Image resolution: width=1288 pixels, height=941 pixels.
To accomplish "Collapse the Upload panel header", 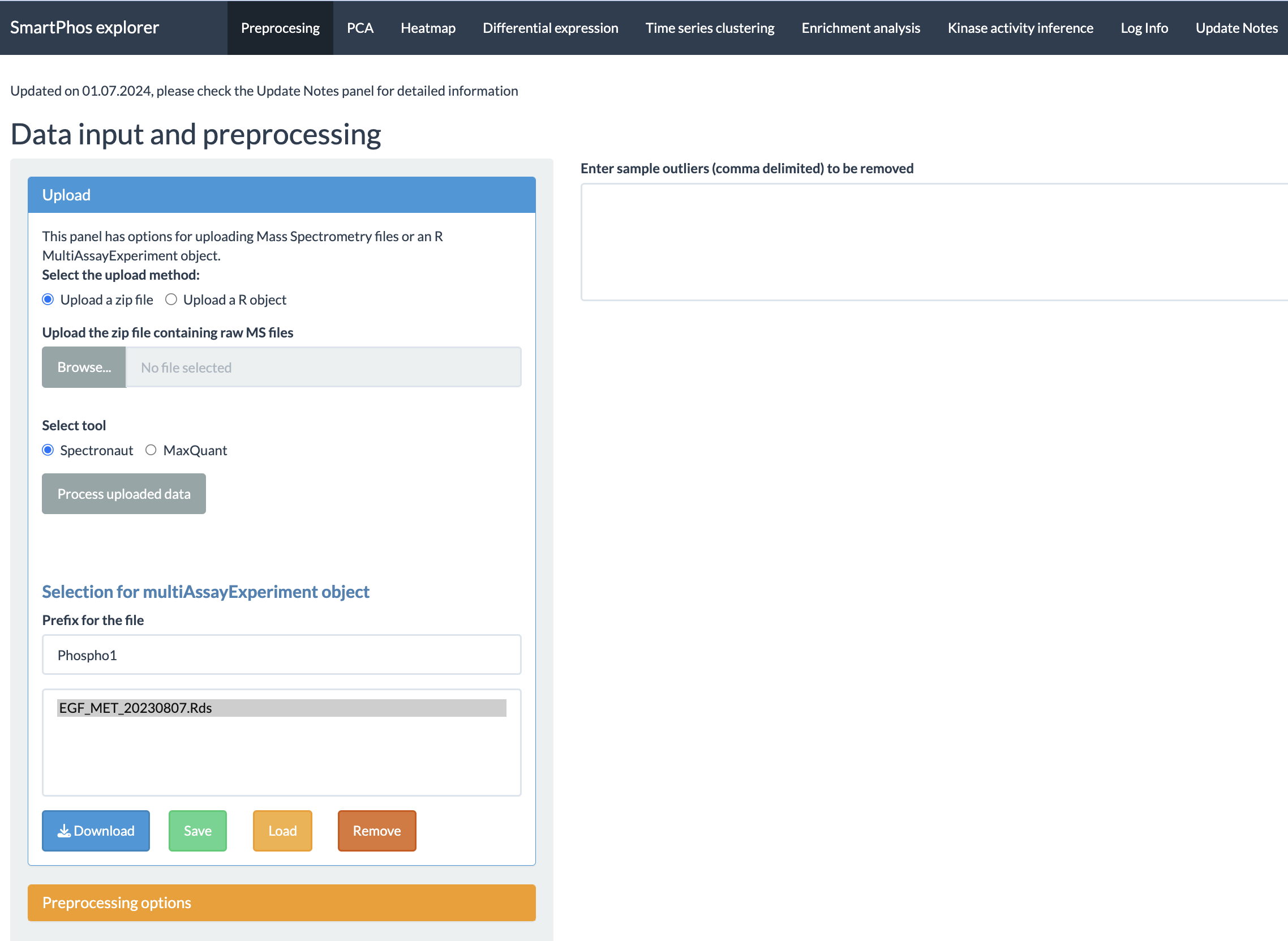I will (282, 195).
